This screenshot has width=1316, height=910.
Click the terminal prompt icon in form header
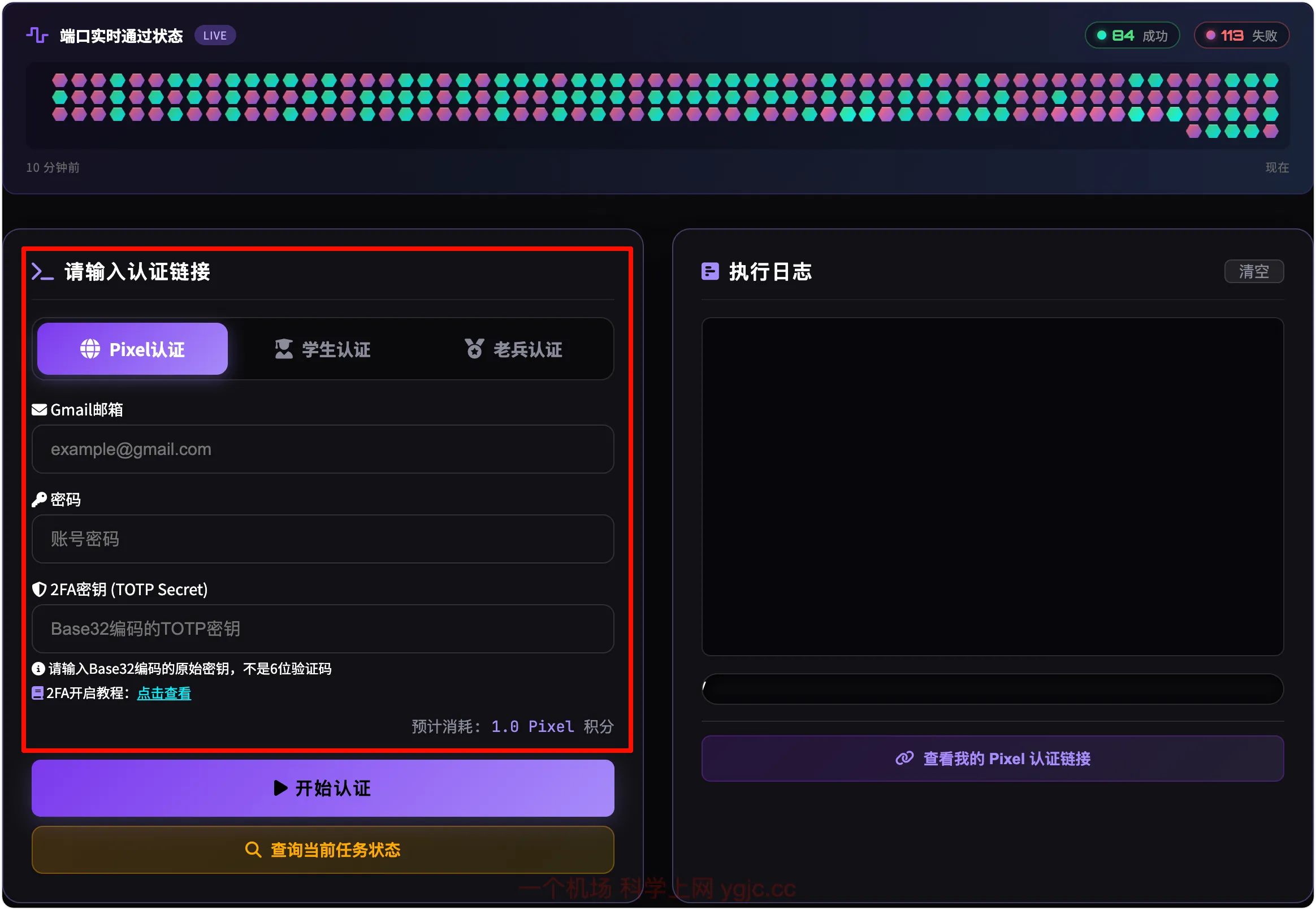[x=42, y=272]
